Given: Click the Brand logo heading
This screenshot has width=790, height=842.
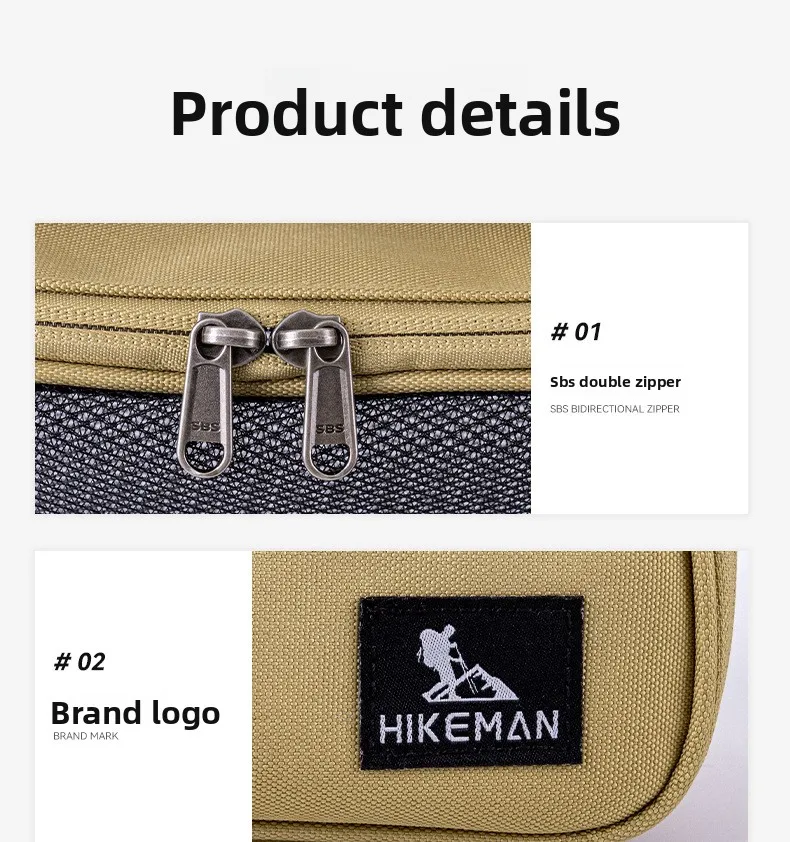Looking at the screenshot, I should click(135, 714).
